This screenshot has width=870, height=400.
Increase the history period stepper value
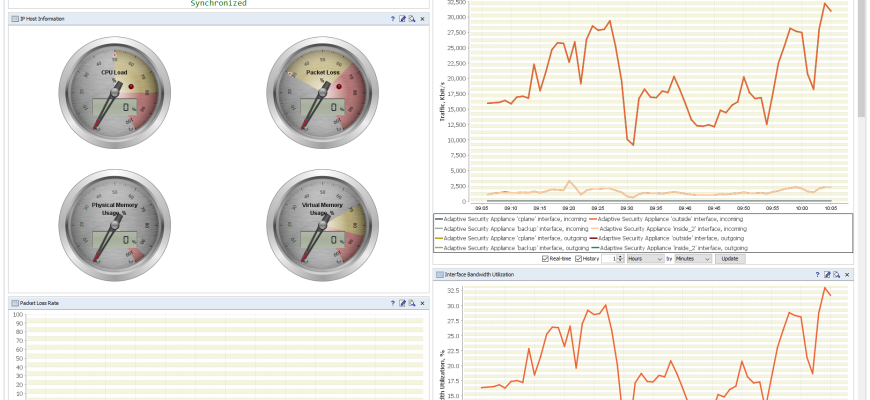pos(621,257)
